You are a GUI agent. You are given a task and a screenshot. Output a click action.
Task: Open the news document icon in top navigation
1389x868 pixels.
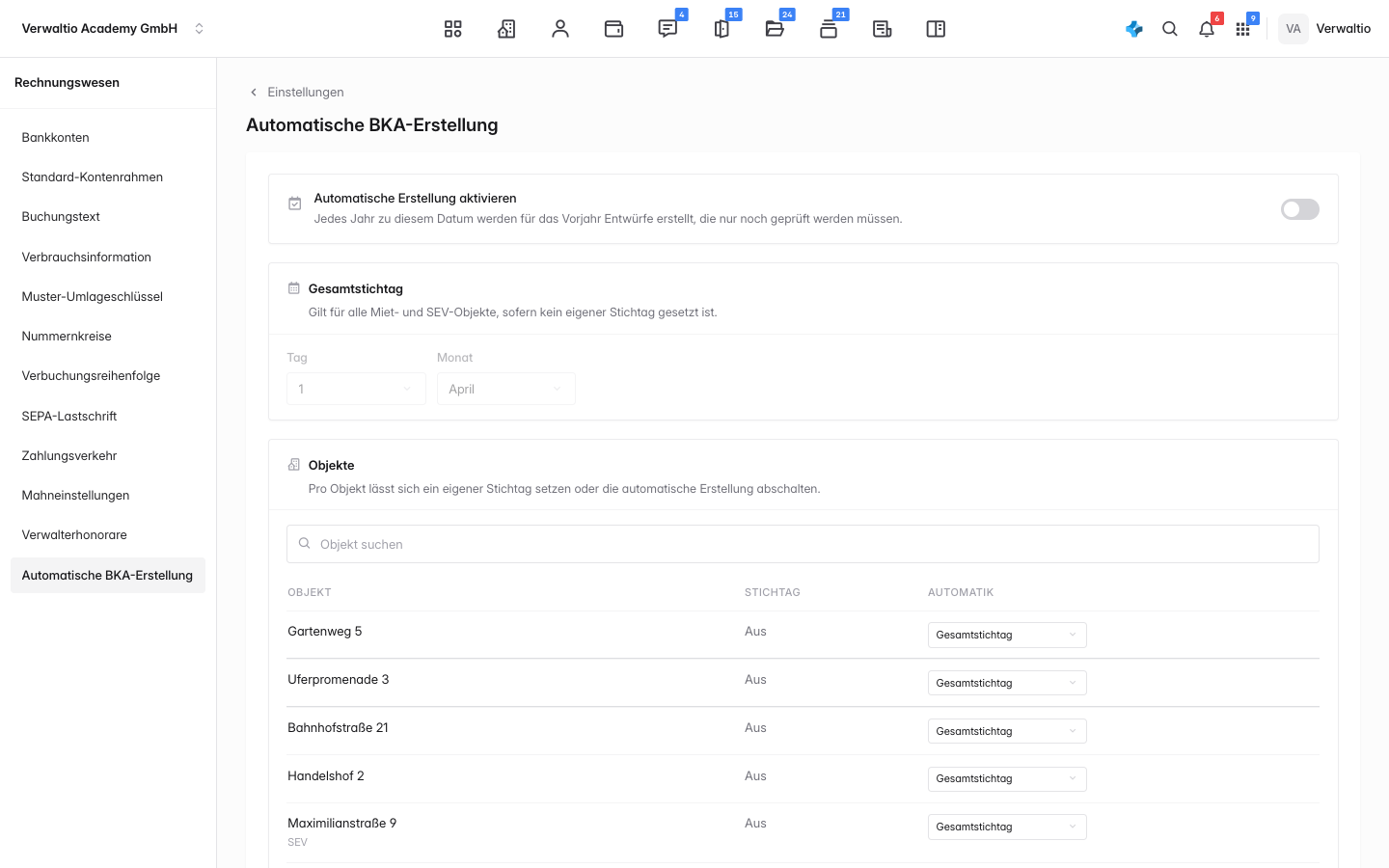pos(883,29)
